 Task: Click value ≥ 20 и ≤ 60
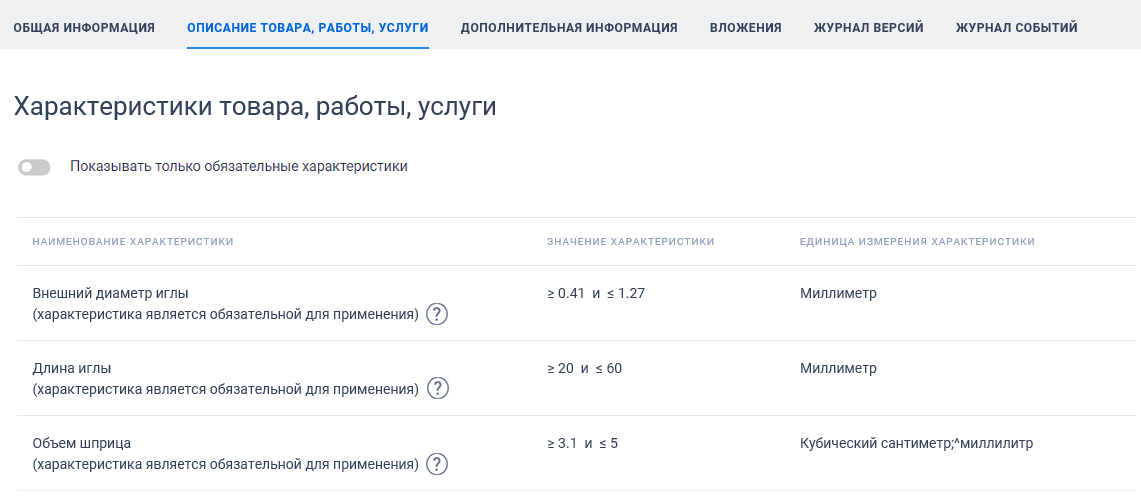(x=584, y=369)
